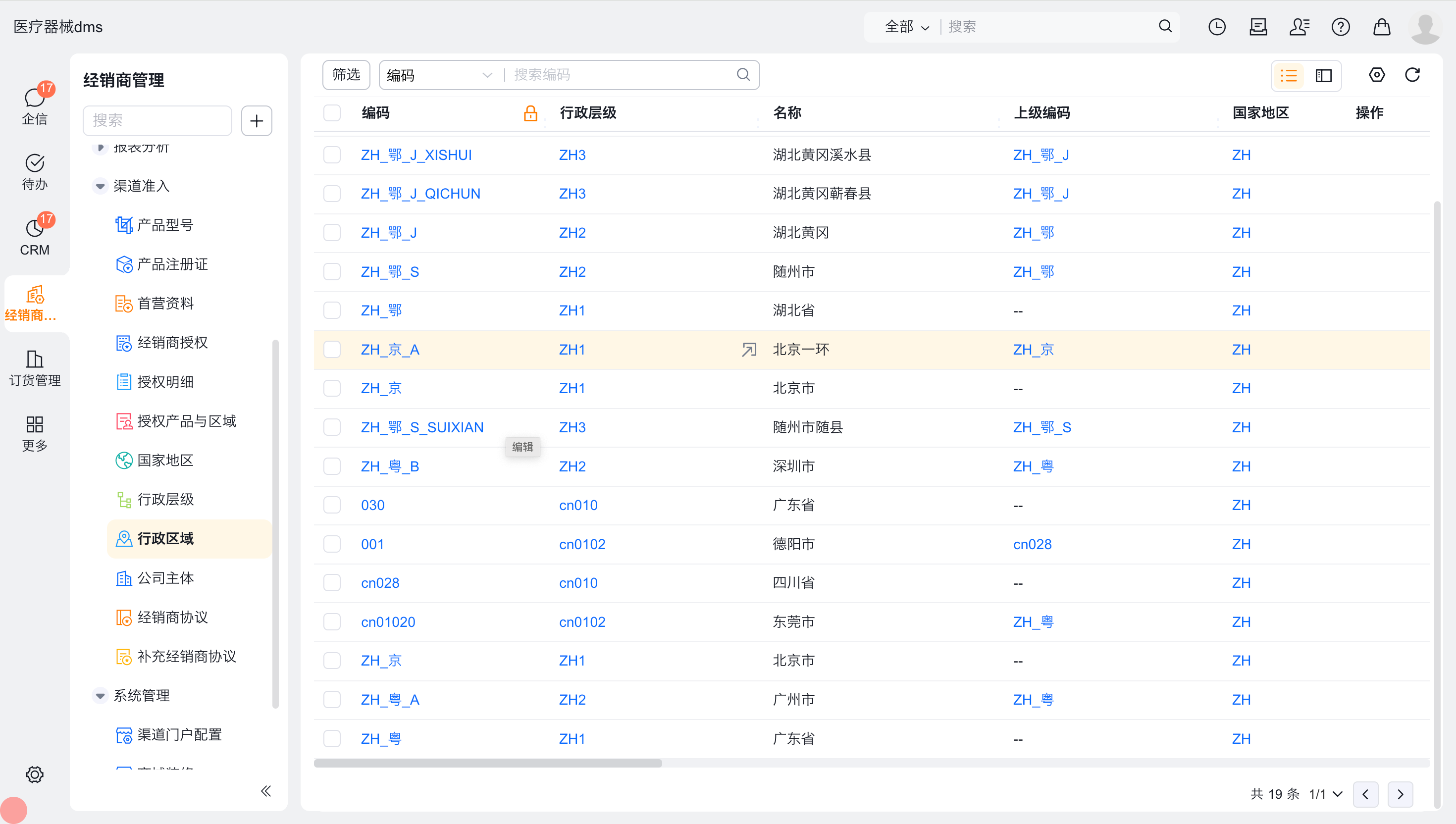Collapse the 渠道准入 tree group
This screenshot has height=824, width=1456.
click(x=100, y=186)
